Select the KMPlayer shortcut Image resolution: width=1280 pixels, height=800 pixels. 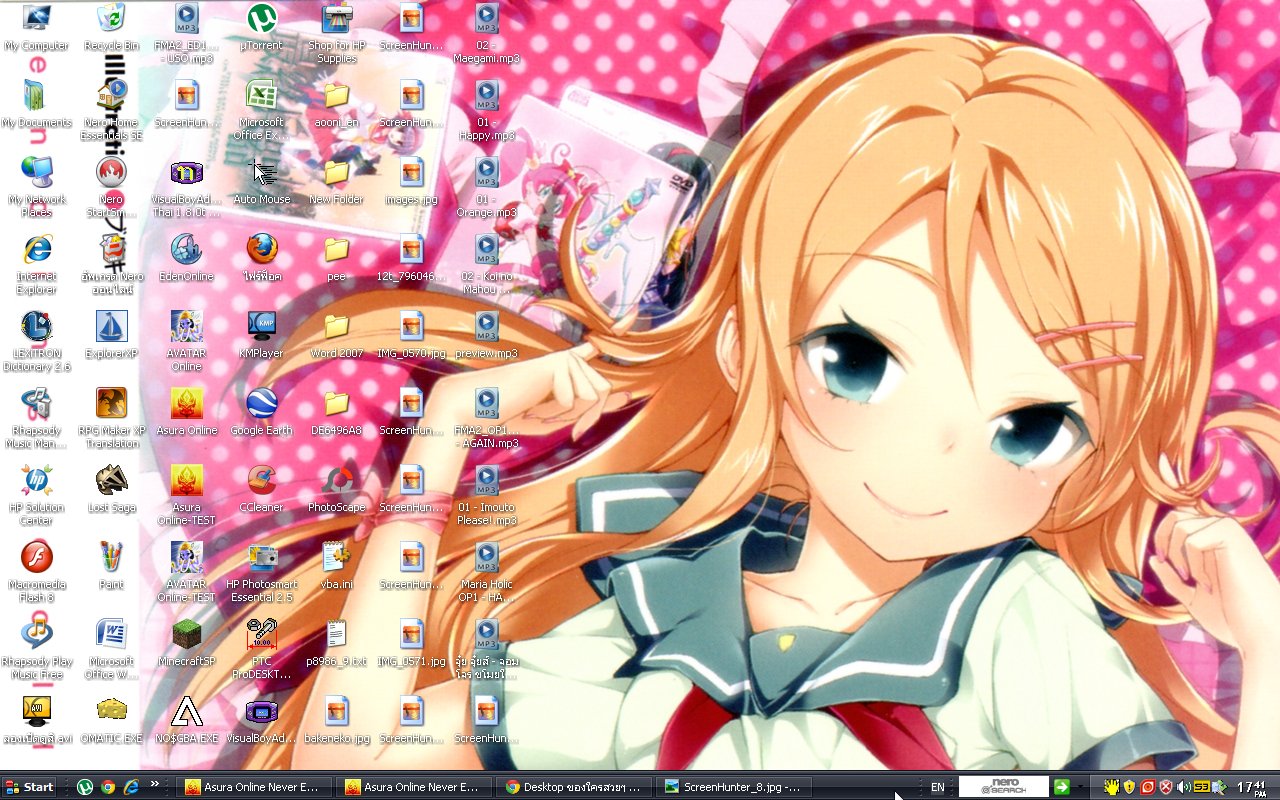click(261, 335)
